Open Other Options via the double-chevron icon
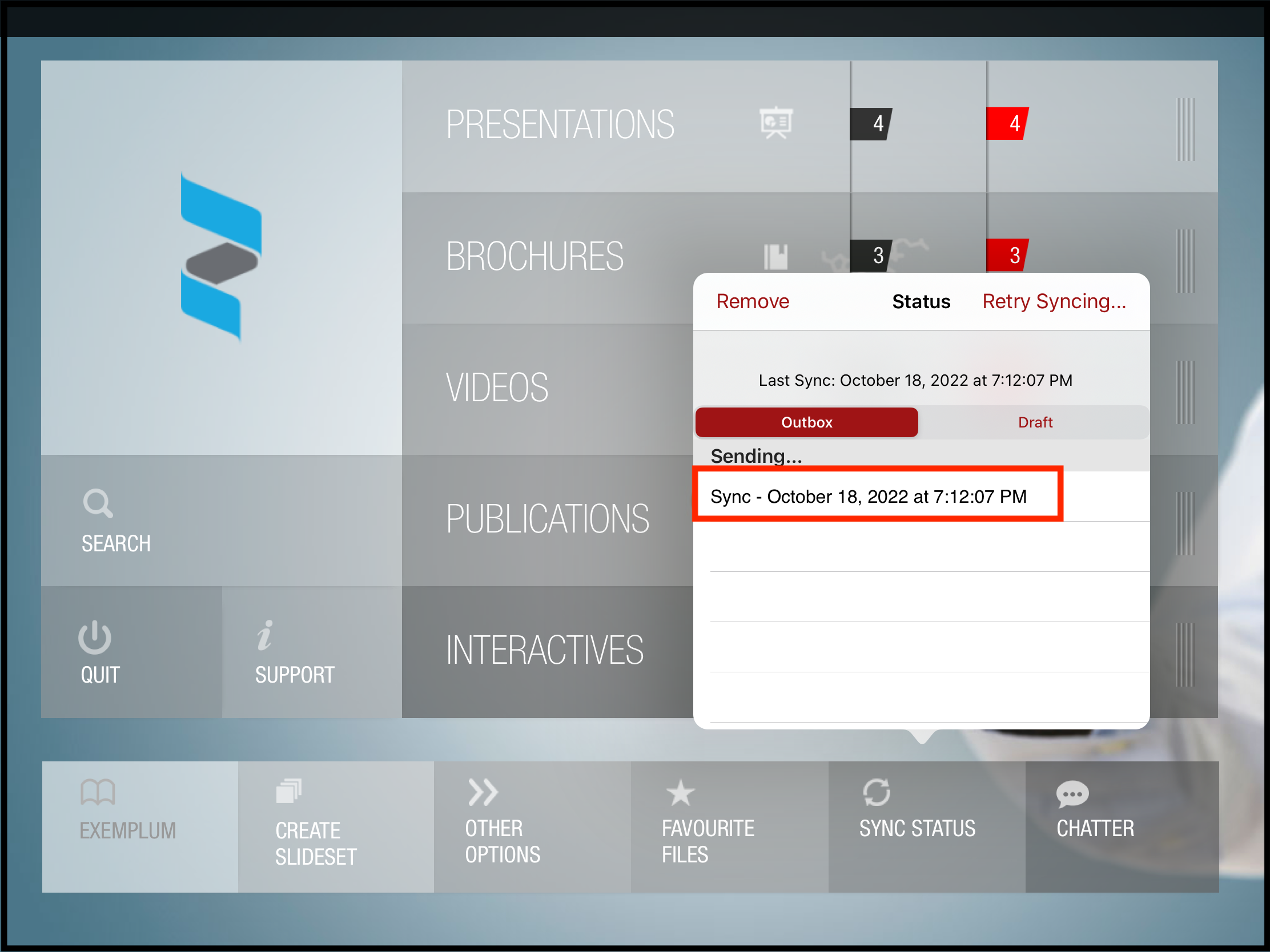Screen dimensions: 1270x952 pos(483,792)
